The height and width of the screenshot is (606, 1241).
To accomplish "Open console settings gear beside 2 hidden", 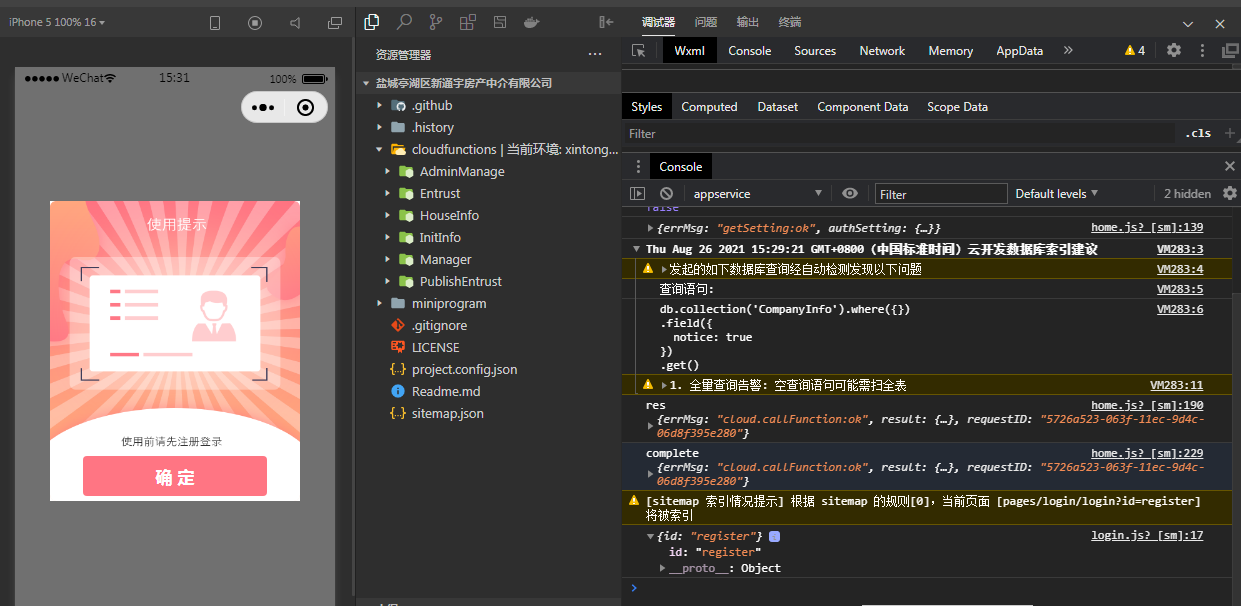I will click(x=1230, y=193).
